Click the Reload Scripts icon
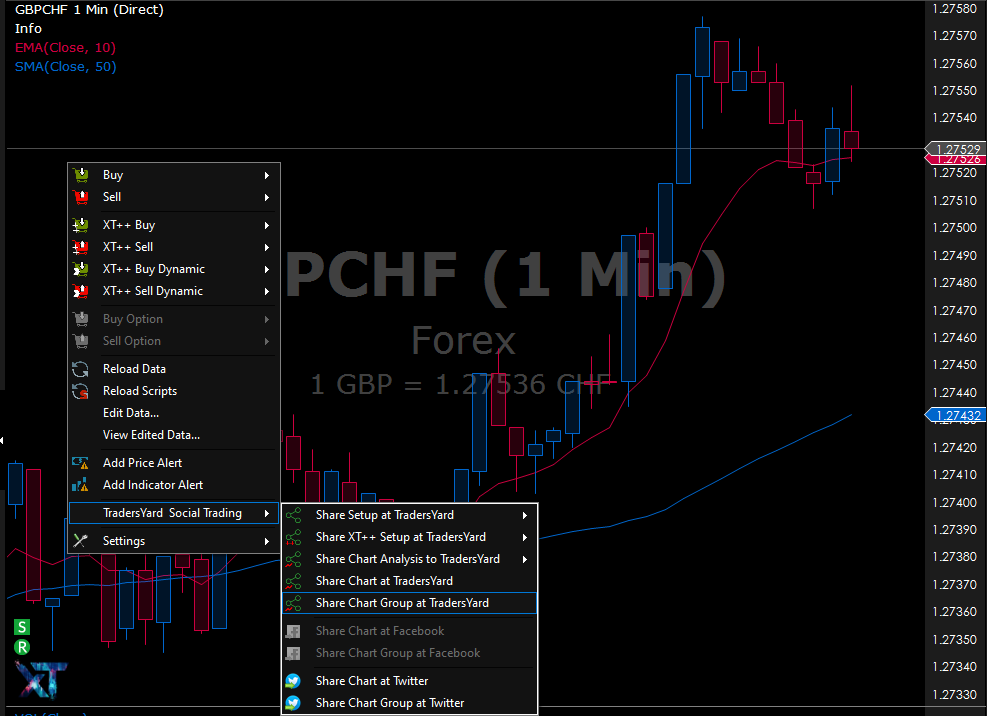Screen dimensions: 987x716 click(x=81, y=391)
